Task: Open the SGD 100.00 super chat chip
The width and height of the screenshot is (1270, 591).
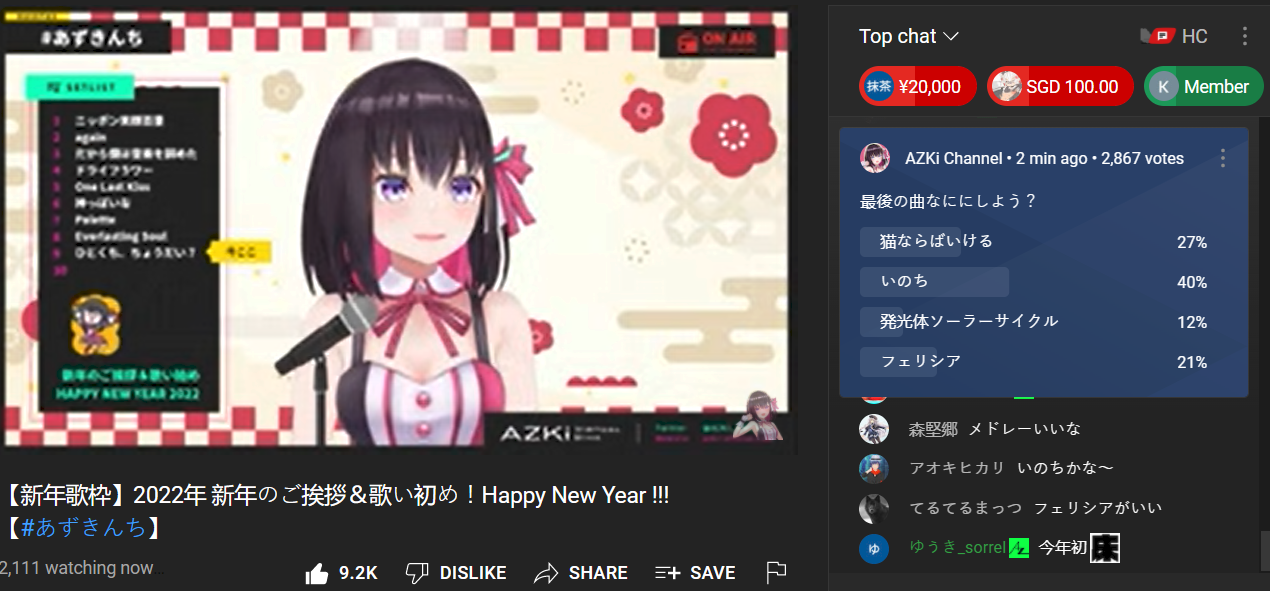Action: pos(1060,86)
